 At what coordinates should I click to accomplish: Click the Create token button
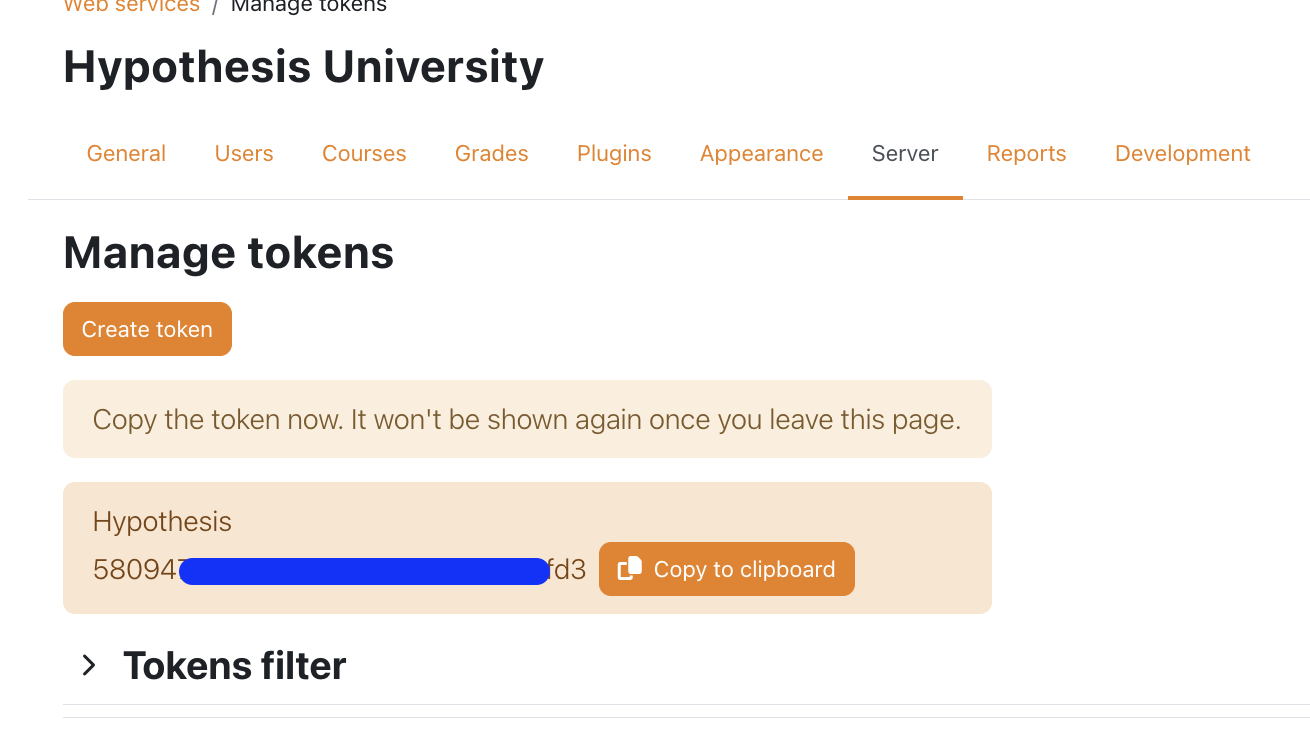coord(147,329)
